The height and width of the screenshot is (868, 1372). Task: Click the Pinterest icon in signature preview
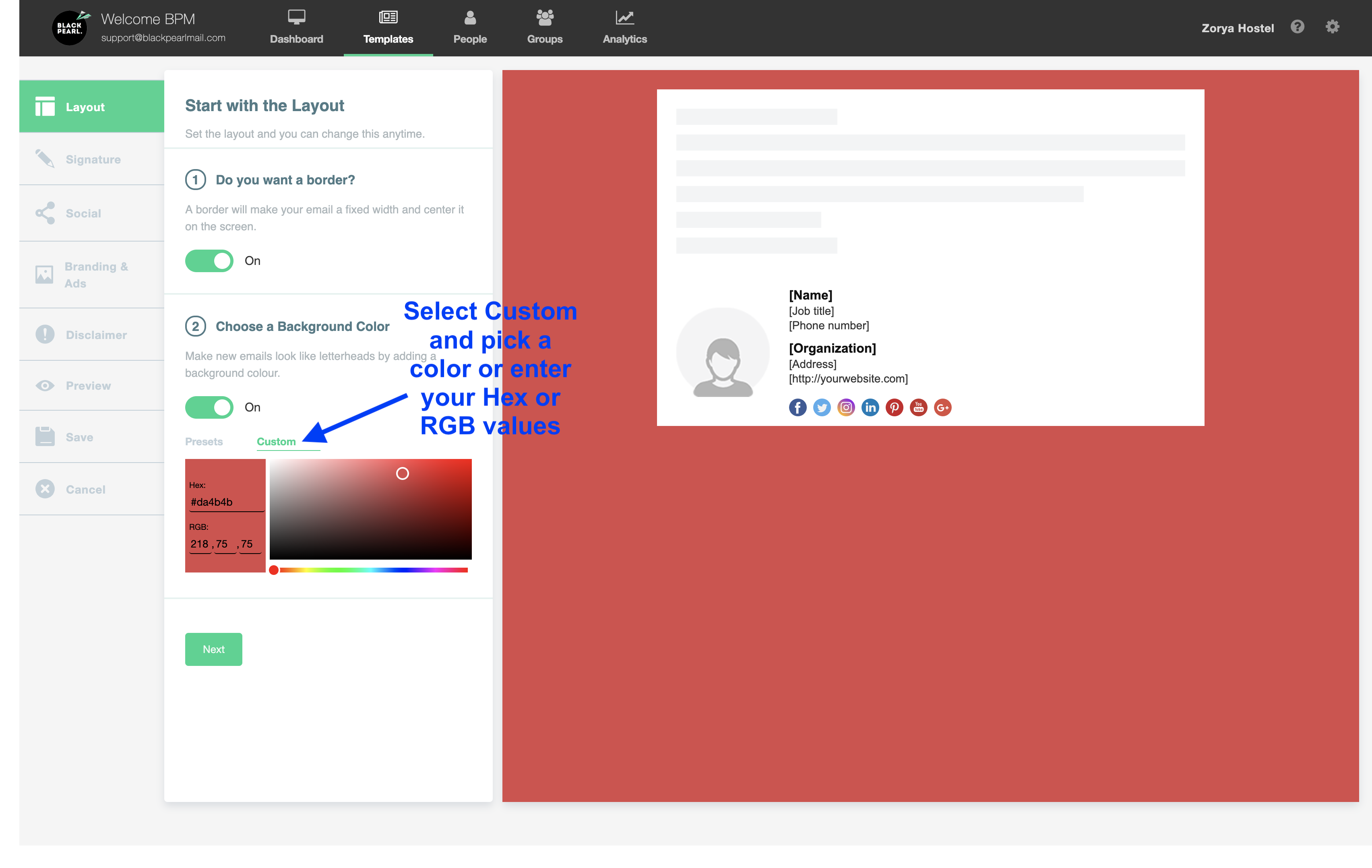click(x=895, y=407)
